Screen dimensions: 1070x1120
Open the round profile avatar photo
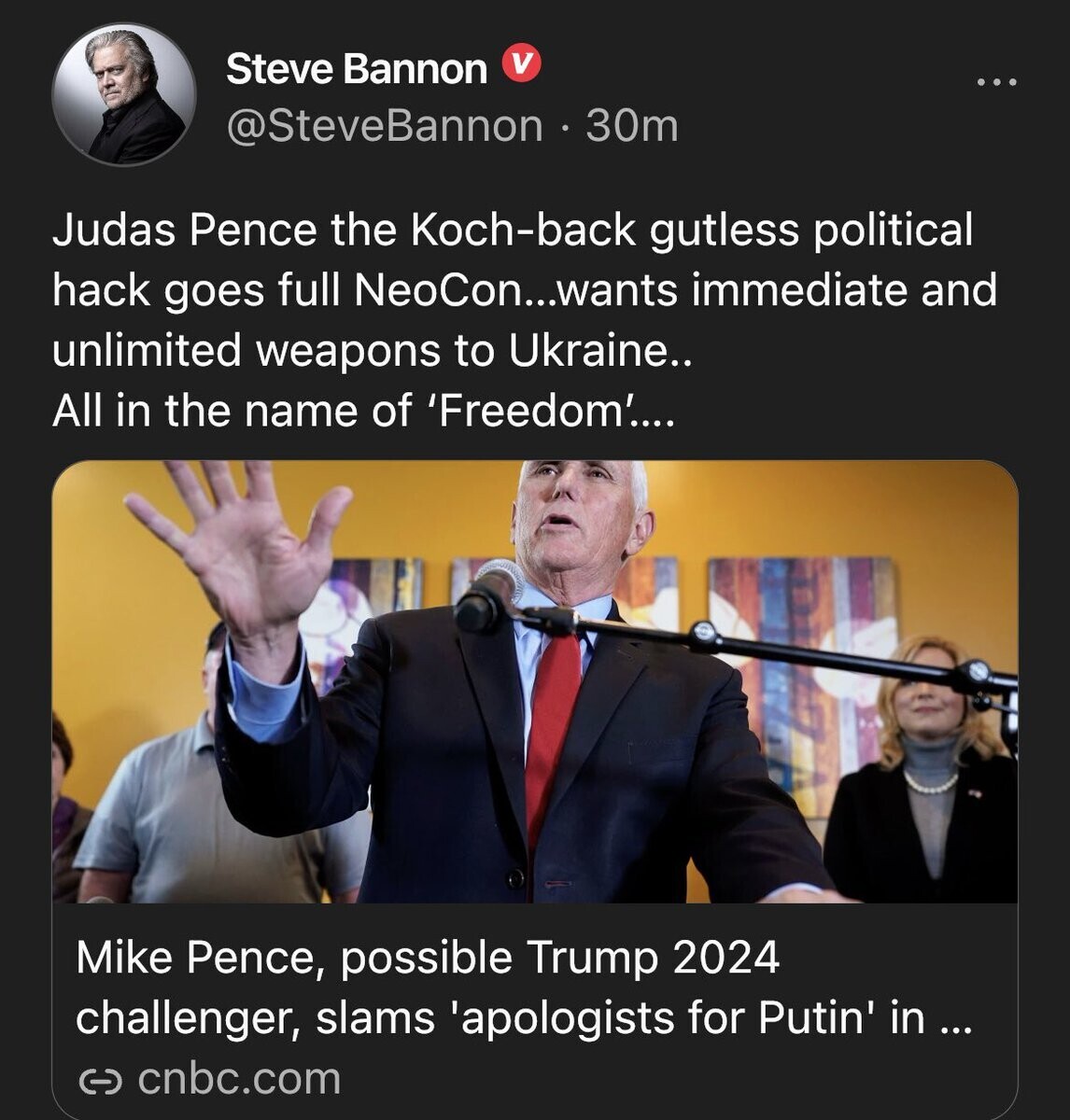coord(123,94)
